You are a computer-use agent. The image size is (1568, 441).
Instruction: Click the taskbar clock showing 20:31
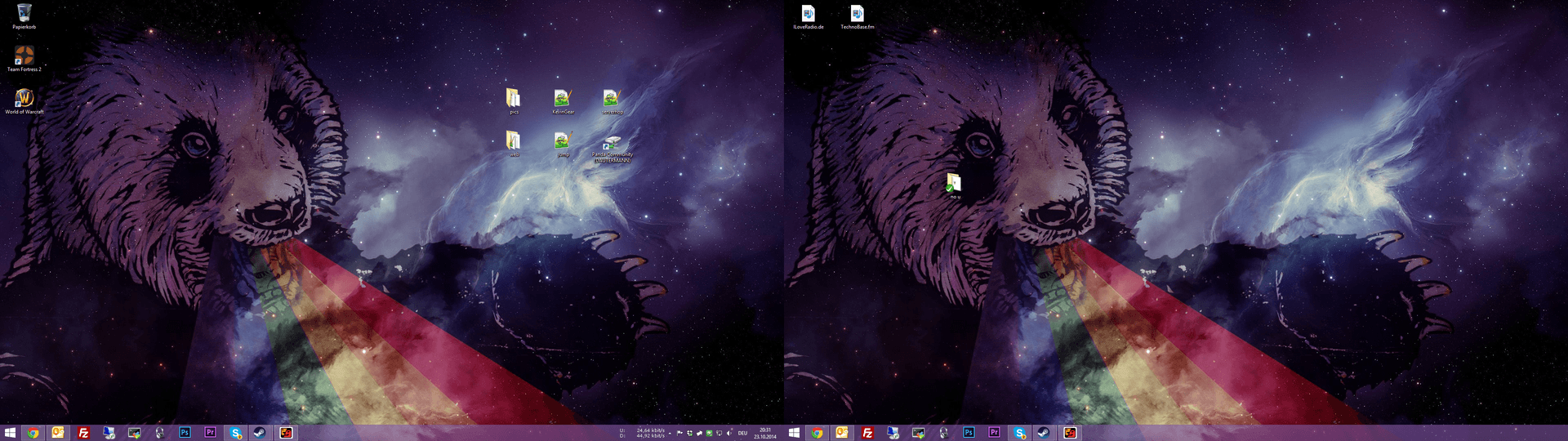click(765, 433)
